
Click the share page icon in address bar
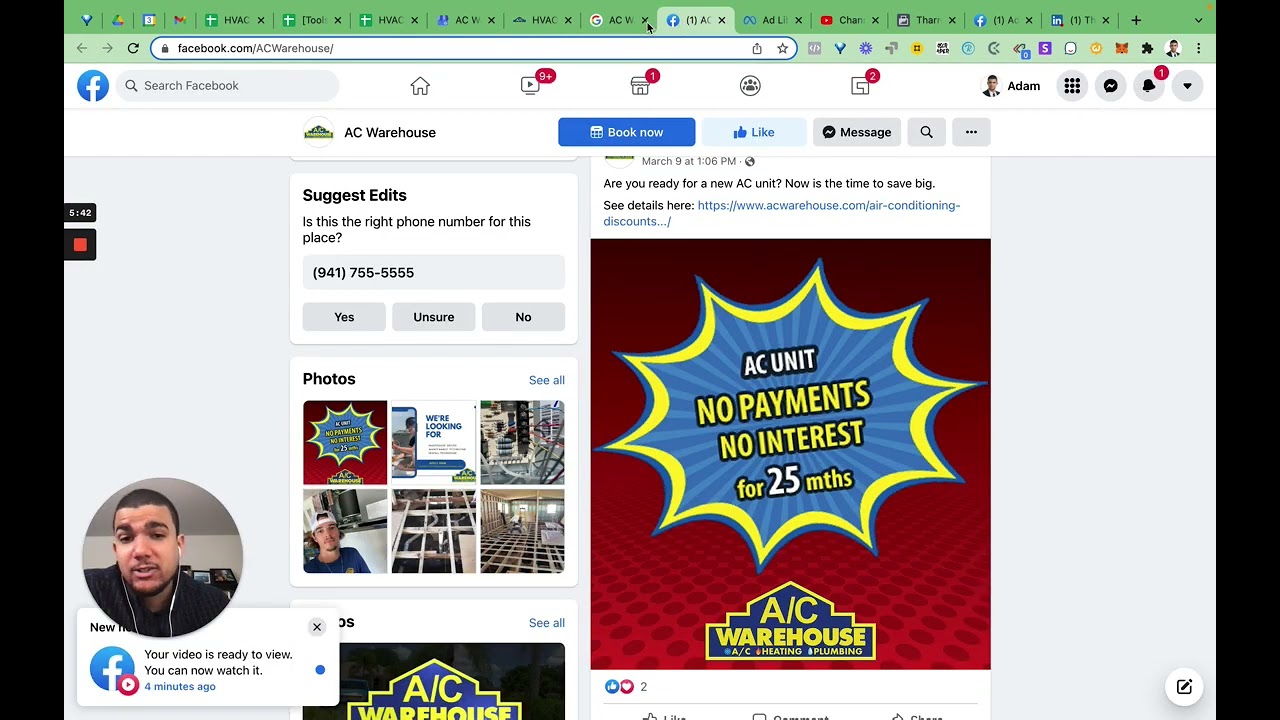point(757,48)
